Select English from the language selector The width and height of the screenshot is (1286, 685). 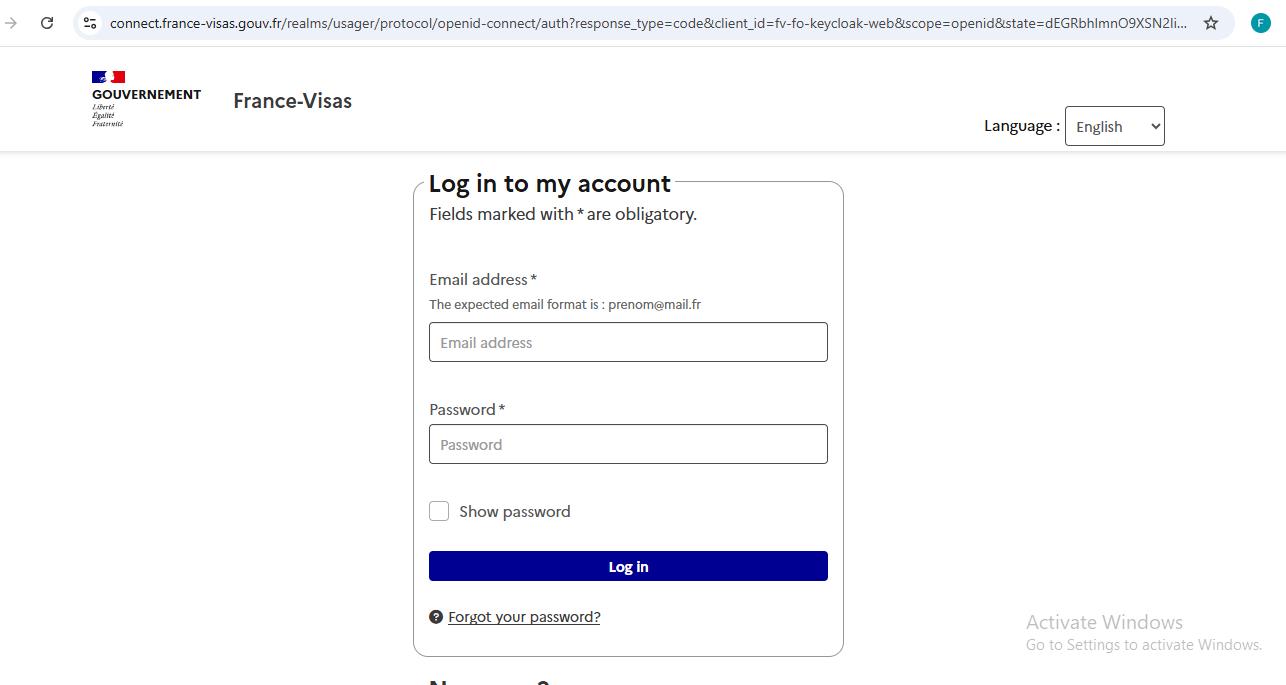tap(1114, 126)
